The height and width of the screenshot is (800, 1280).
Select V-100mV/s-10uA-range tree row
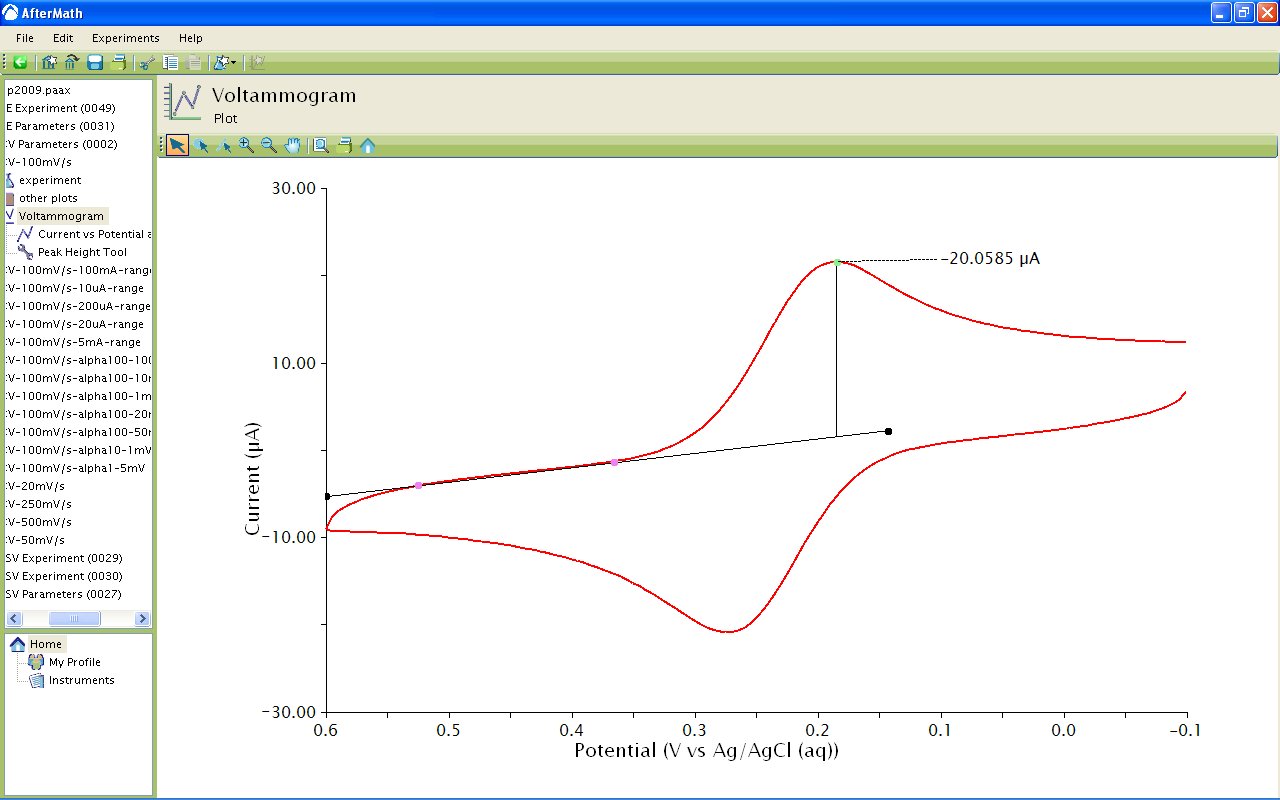75,288
